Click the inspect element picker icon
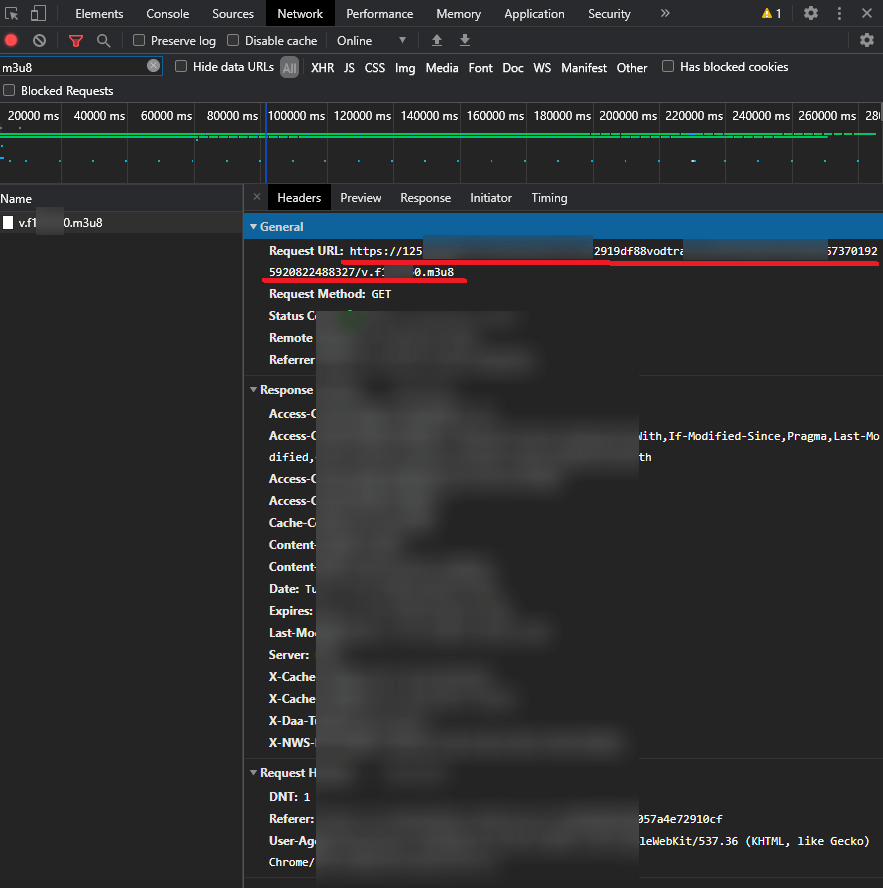This screenshot has height=888, width=883. [12, 14]
